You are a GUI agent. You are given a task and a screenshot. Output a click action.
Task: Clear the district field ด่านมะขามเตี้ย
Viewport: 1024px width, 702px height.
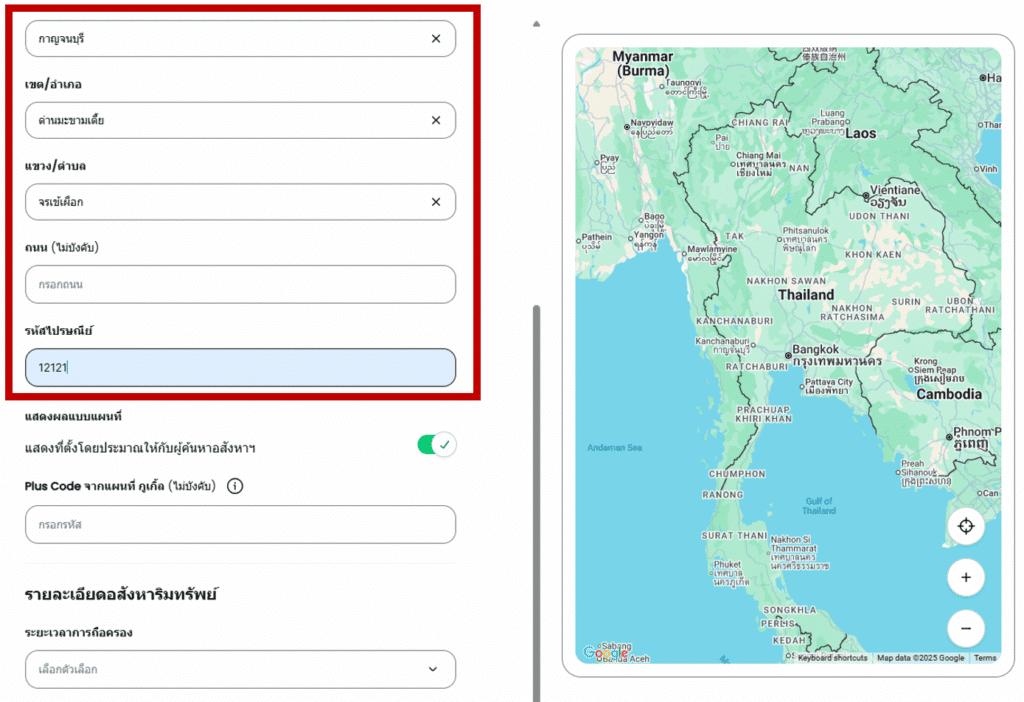click(x=435, y=120)
